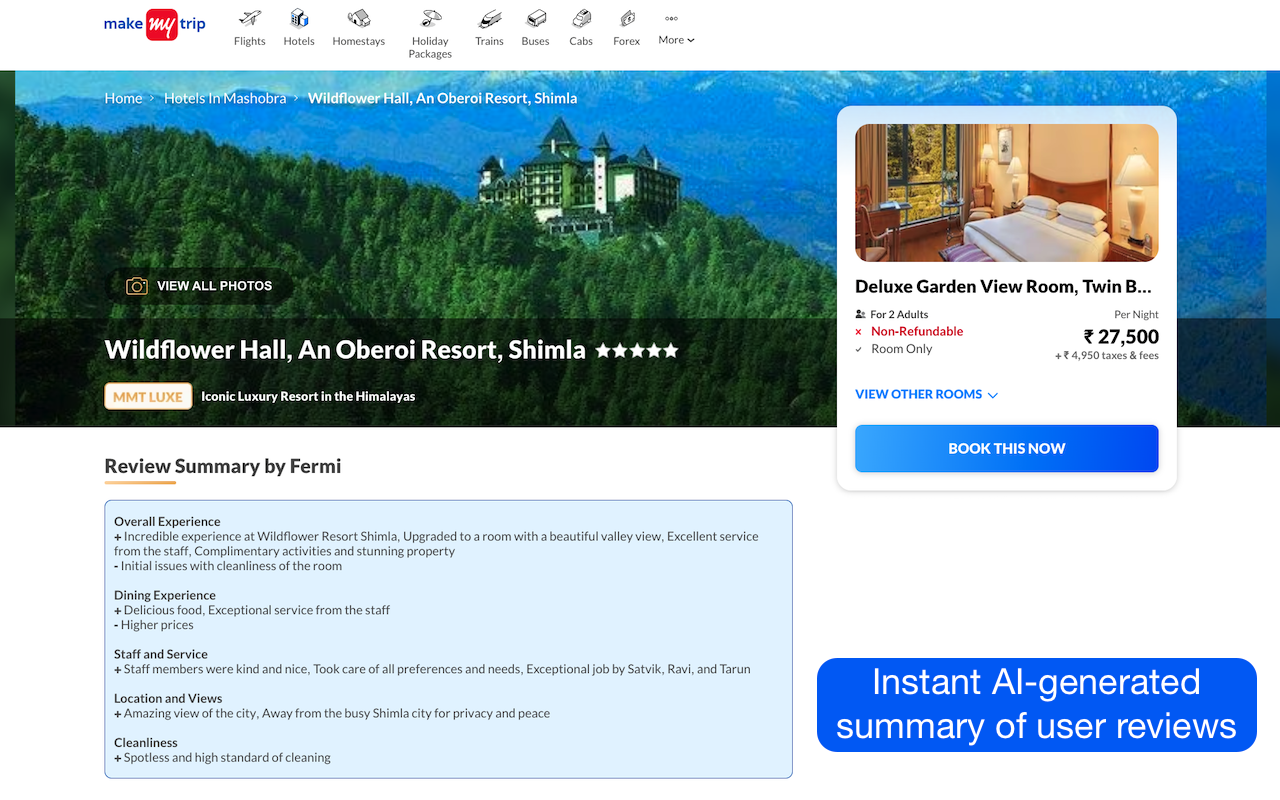The image size is (1280, 800).
Task: Click Initial issues with cleanliness line
Action: click(x=228, y=566)
